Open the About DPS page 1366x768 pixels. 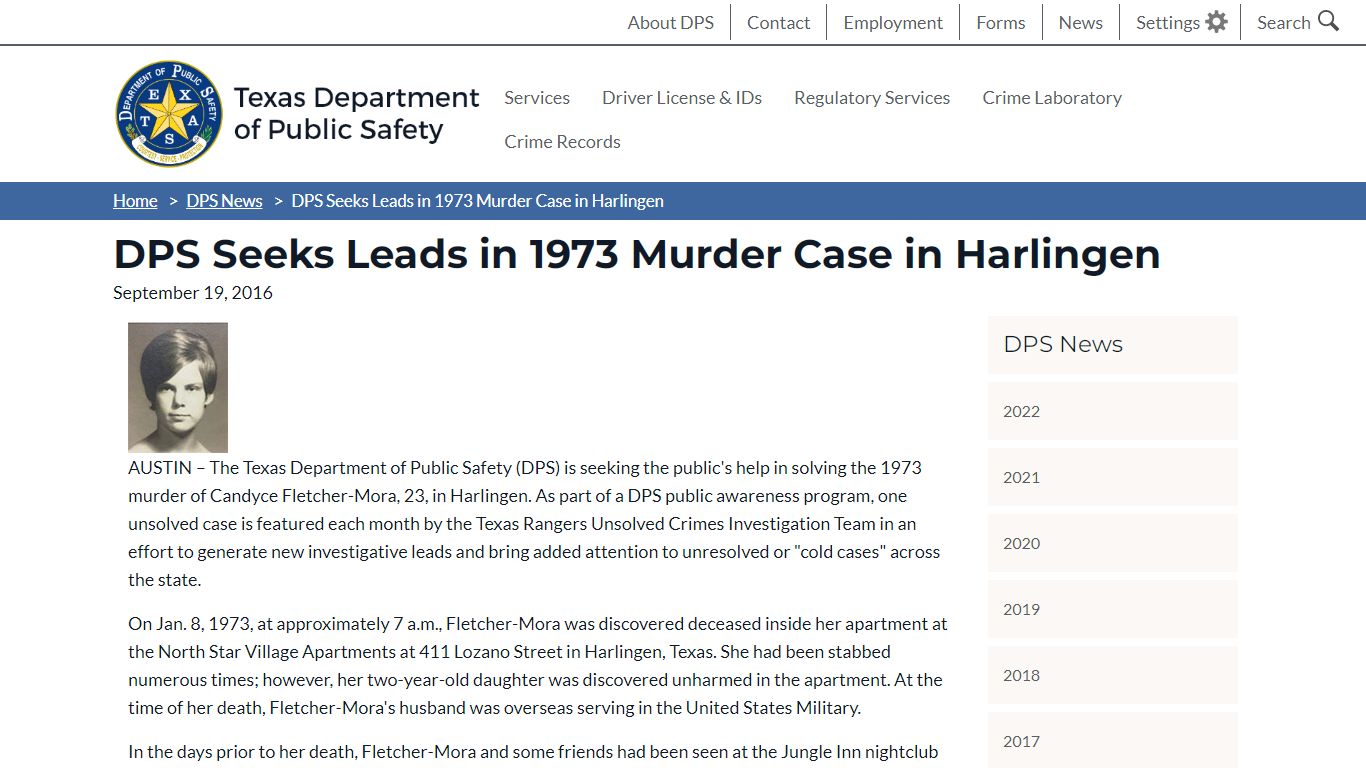click(x=670, y=22)
